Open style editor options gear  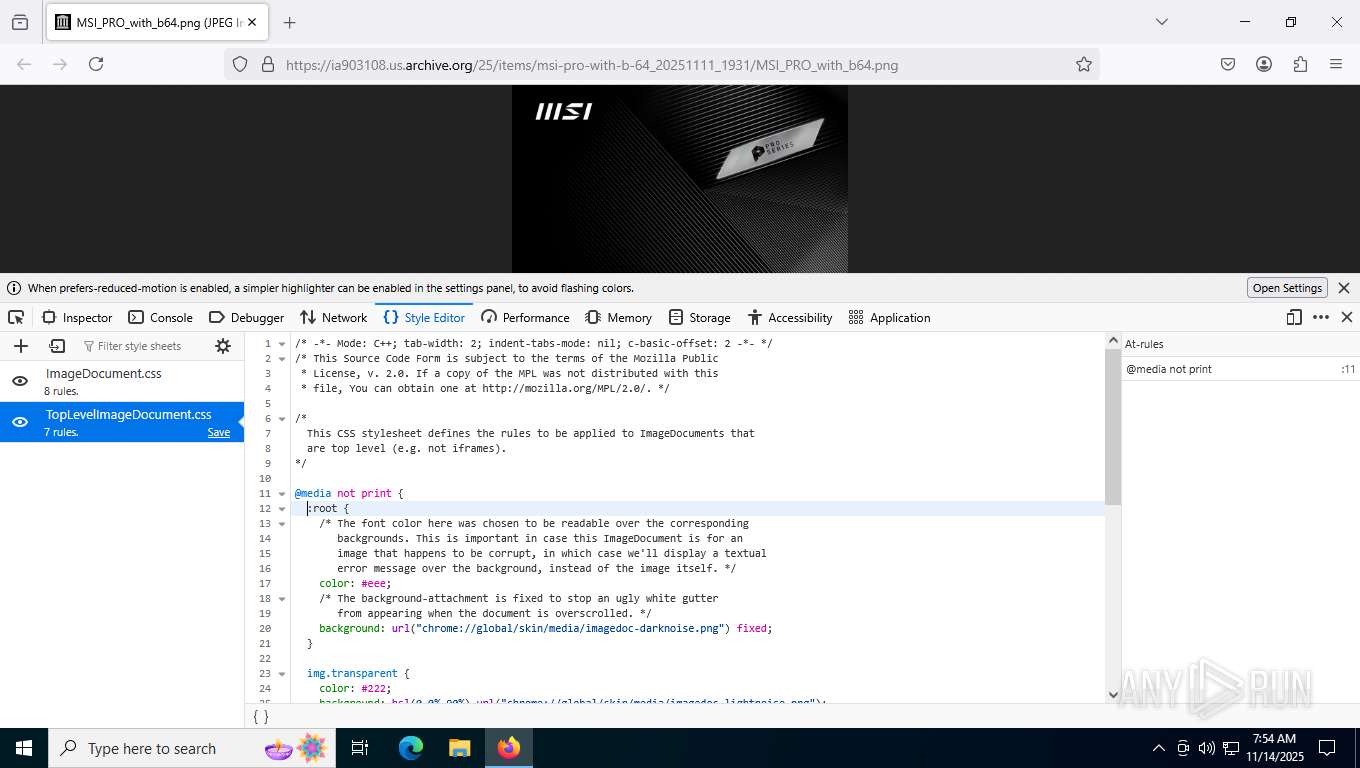[x=223, y=346]
